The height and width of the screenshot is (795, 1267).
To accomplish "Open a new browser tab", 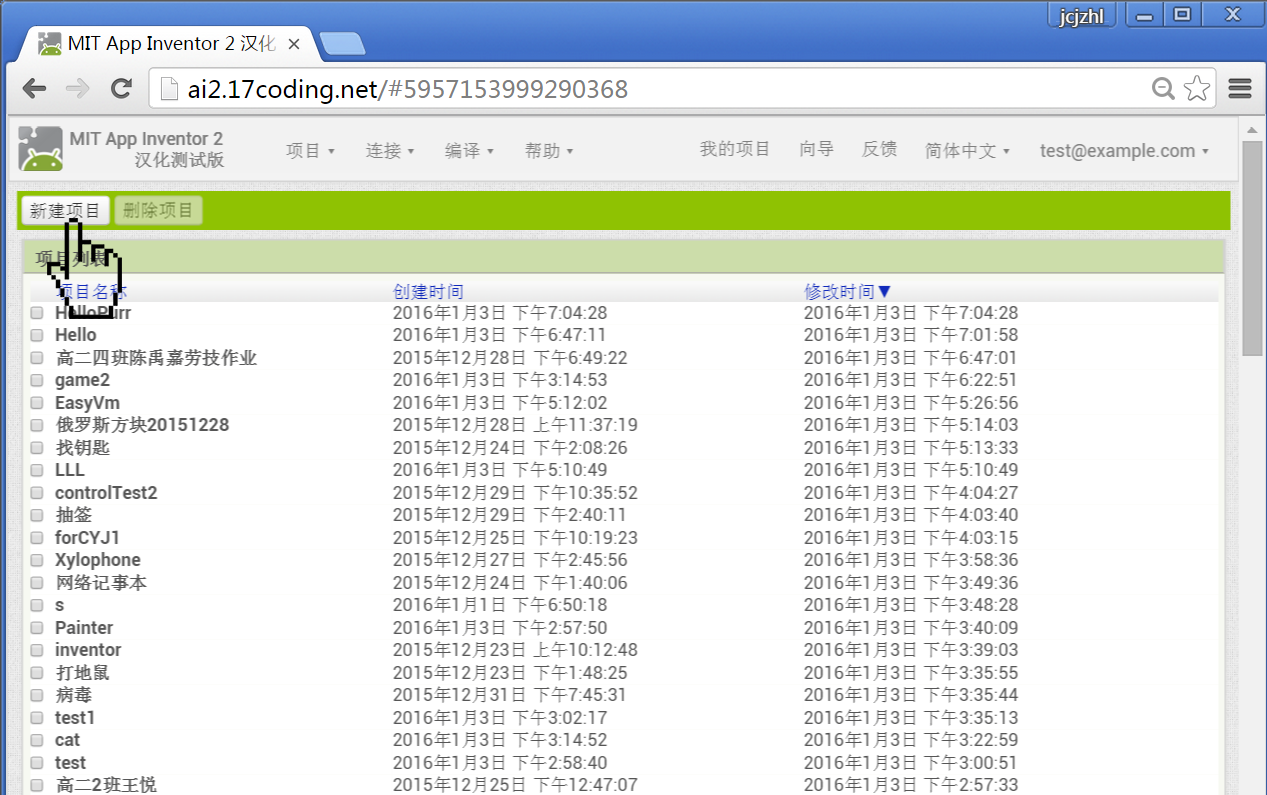I will [342, 44].
